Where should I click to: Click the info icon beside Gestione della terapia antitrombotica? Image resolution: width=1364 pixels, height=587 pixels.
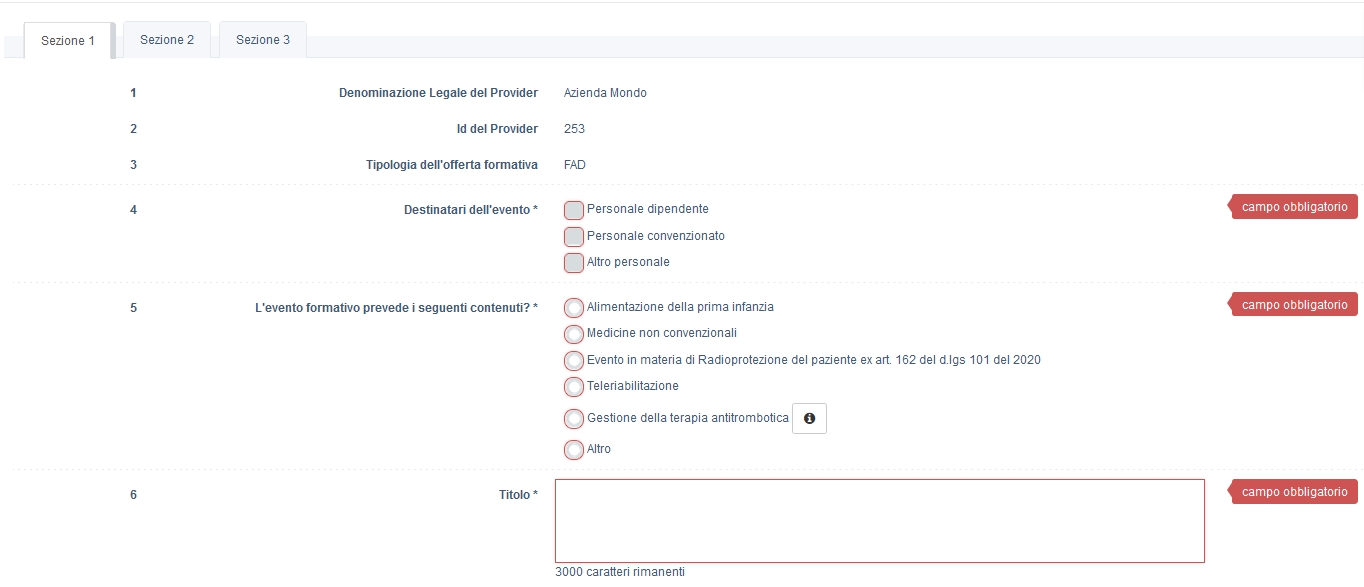point(809,418)
